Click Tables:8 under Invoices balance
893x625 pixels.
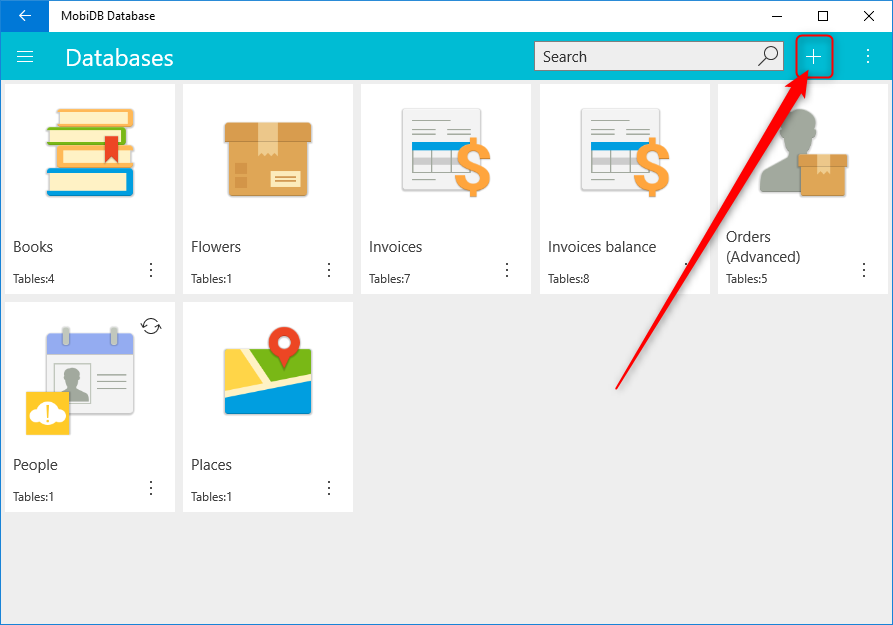click(568, 279)
